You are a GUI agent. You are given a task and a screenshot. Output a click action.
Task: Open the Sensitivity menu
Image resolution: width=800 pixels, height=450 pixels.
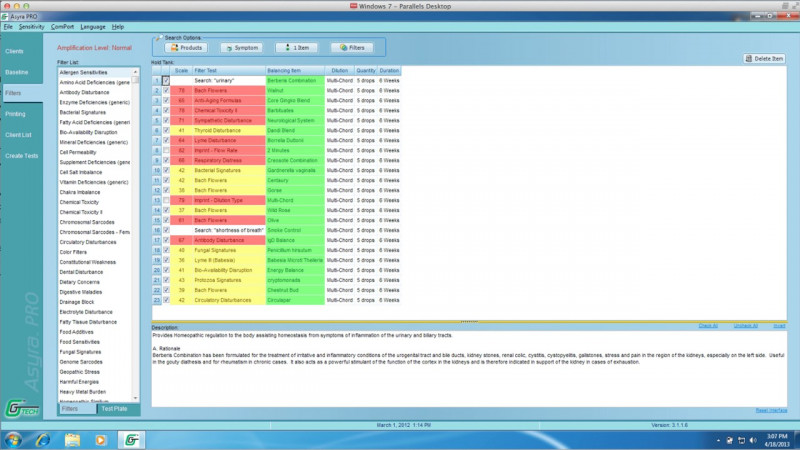[32, 27]
